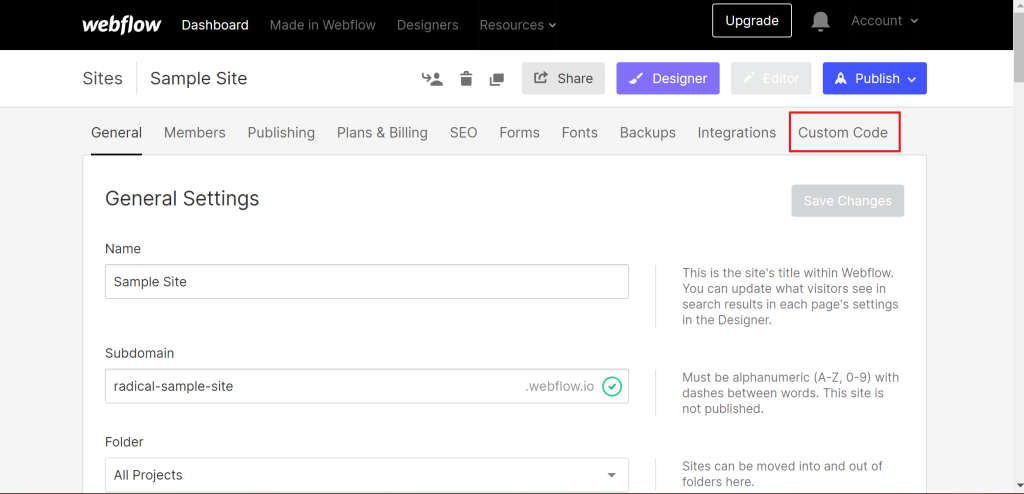1024x494 pixels.
Task: Expand the Publish dropdown button
Action: pos(874,78)
